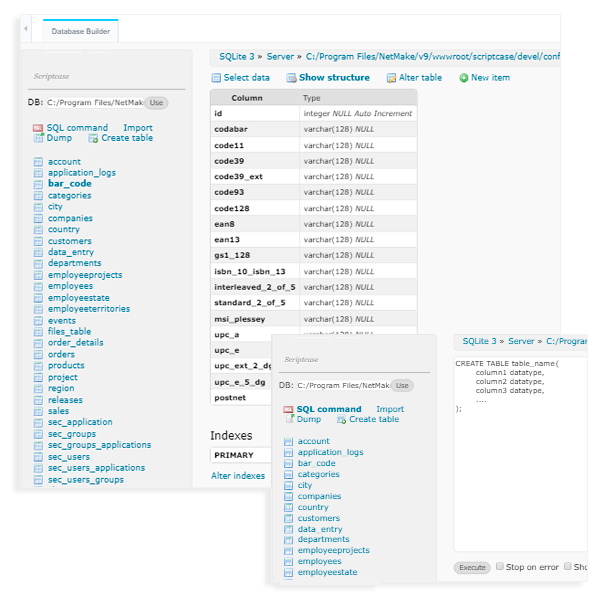Click the Server breadcrumb in overlay window
This screenshot has height=600, width=600.
click(x=521, y=341)
